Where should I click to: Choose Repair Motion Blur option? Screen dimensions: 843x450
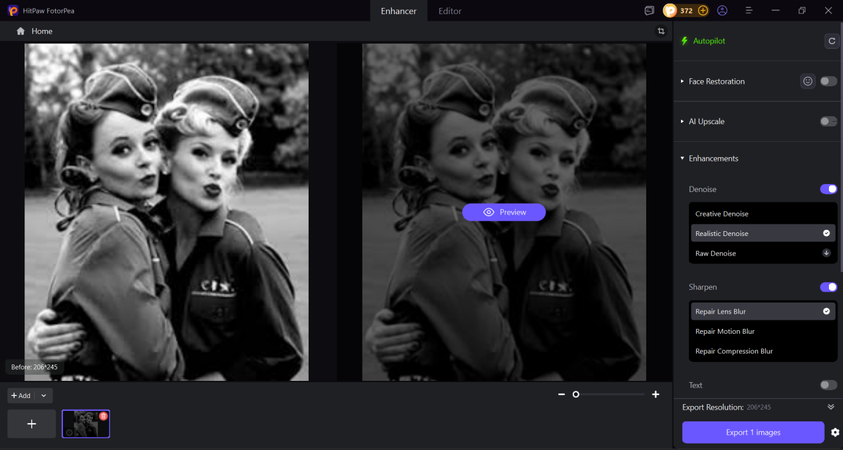pyautogui.click(x=762, y=331)
